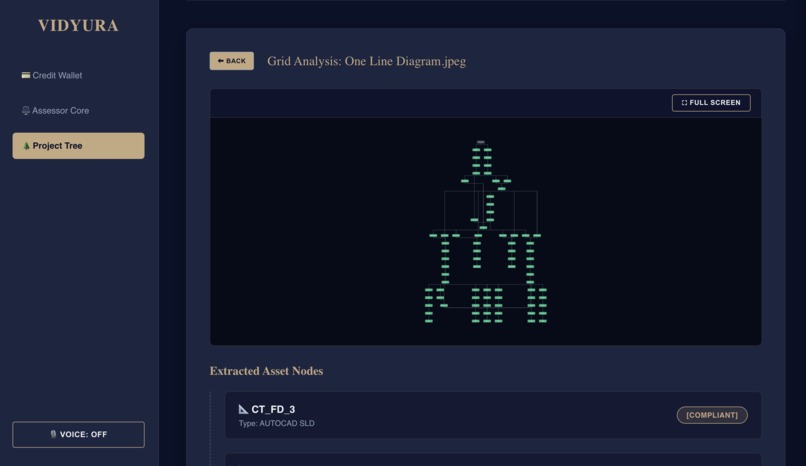
Task: Toggle the Voice: Off switch
Action: coord(78,435)
